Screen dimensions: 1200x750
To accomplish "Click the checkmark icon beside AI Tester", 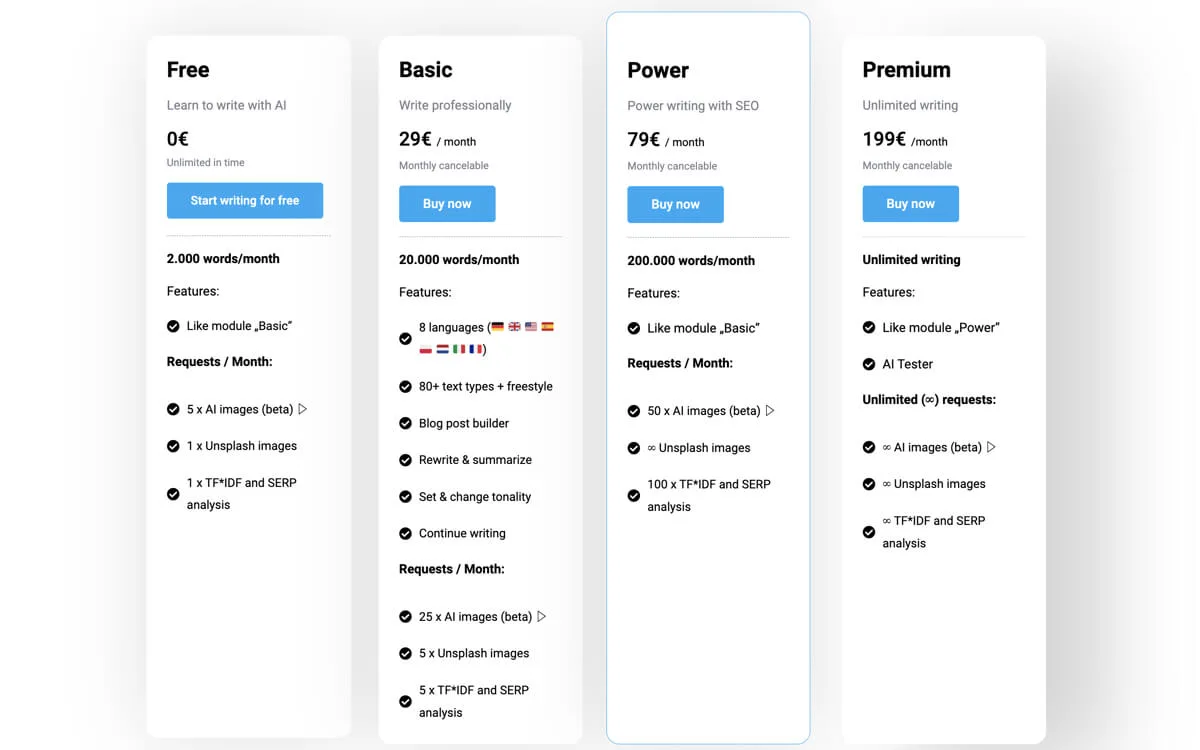I will 869,364.
